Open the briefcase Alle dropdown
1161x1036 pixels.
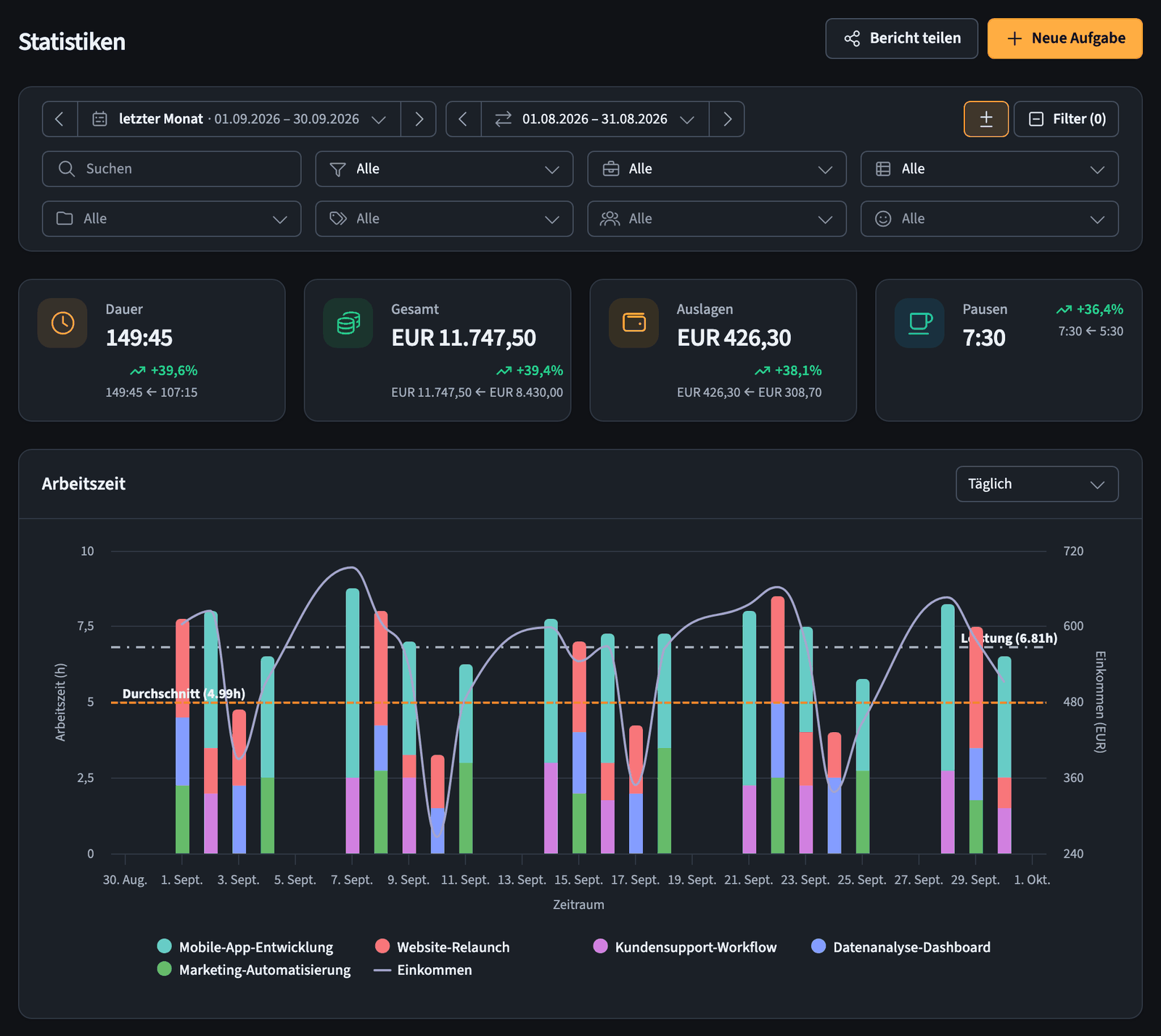[x=717, y=169]
